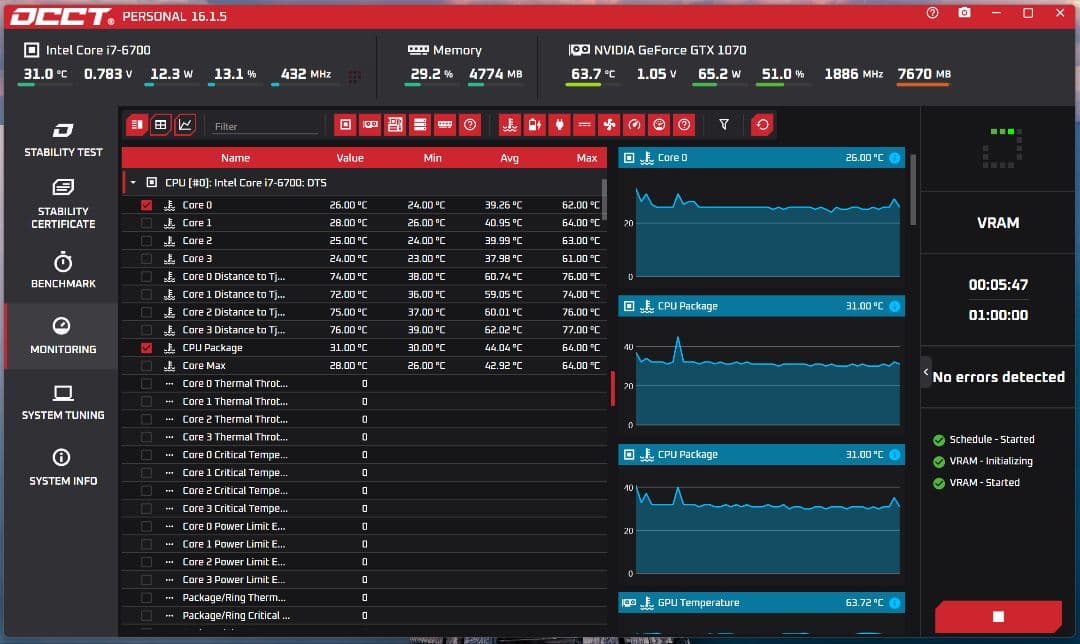Toggle clock speed gauge sensor filter
This screenshot has height=644, width=1080.
pos(634,125)
